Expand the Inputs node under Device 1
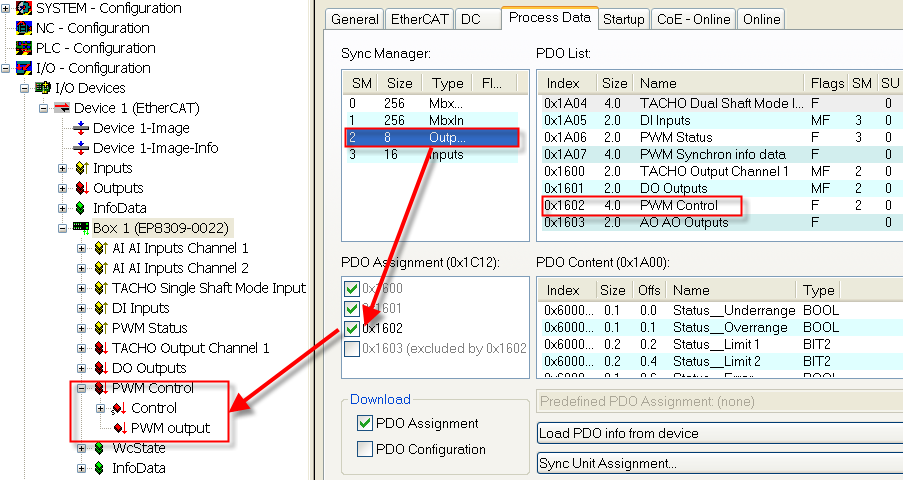903x480 pixels. click(62, 168)
